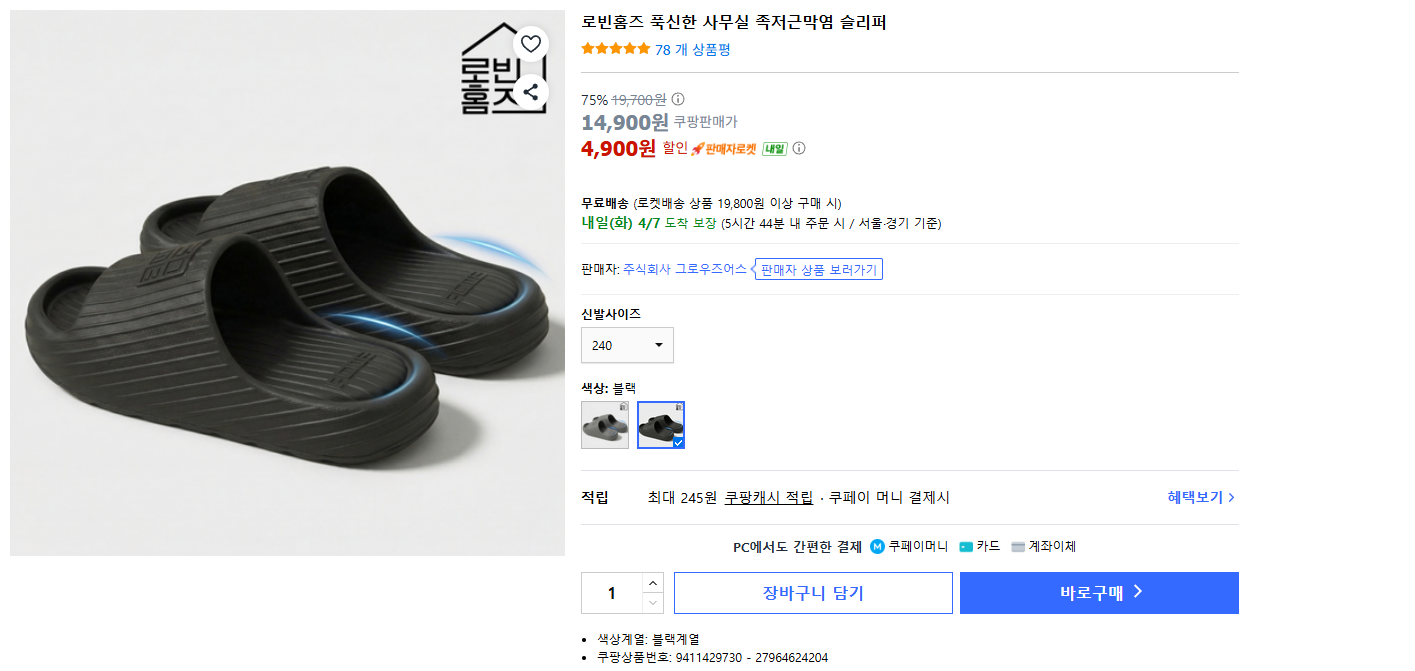
Task: Open the 78 개 상품평 reviews link
Action: [x=692, y=49]
